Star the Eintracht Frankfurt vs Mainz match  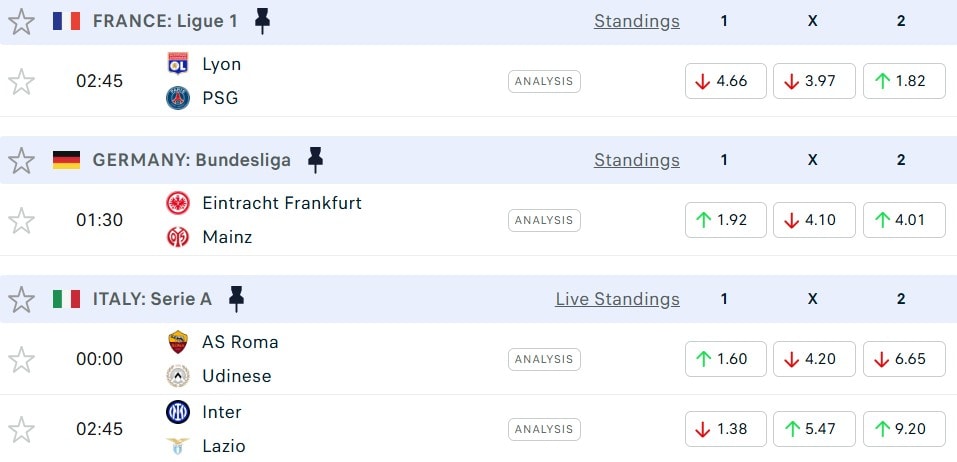pyautogui.click(x=21, y=220)
